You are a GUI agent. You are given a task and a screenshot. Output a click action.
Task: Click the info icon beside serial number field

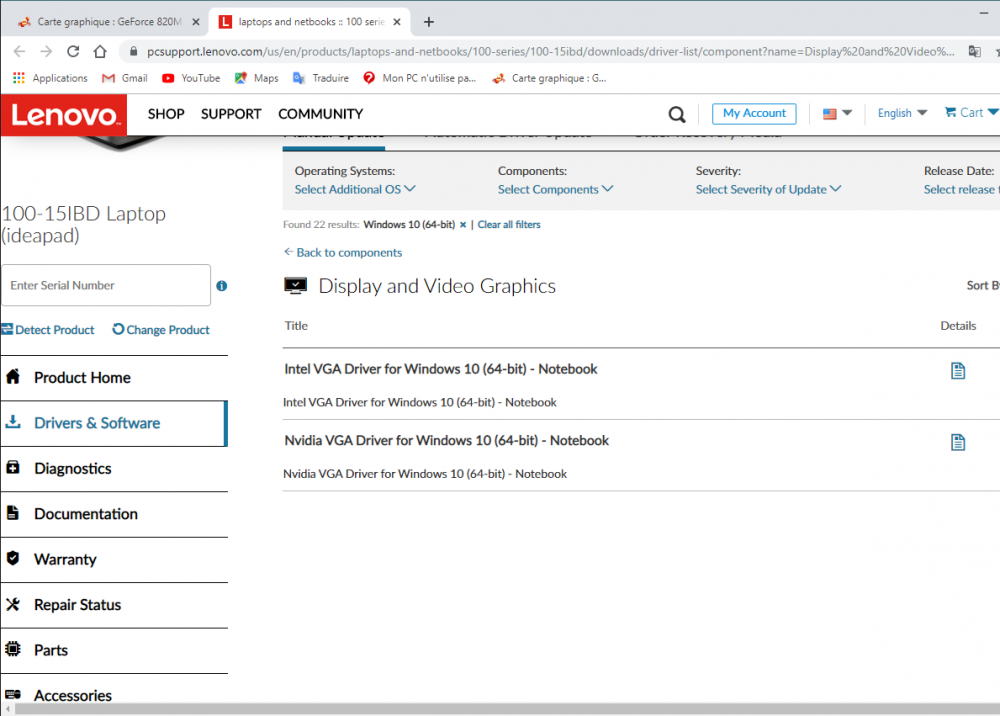pyautogui.click(x=222, y=286)
